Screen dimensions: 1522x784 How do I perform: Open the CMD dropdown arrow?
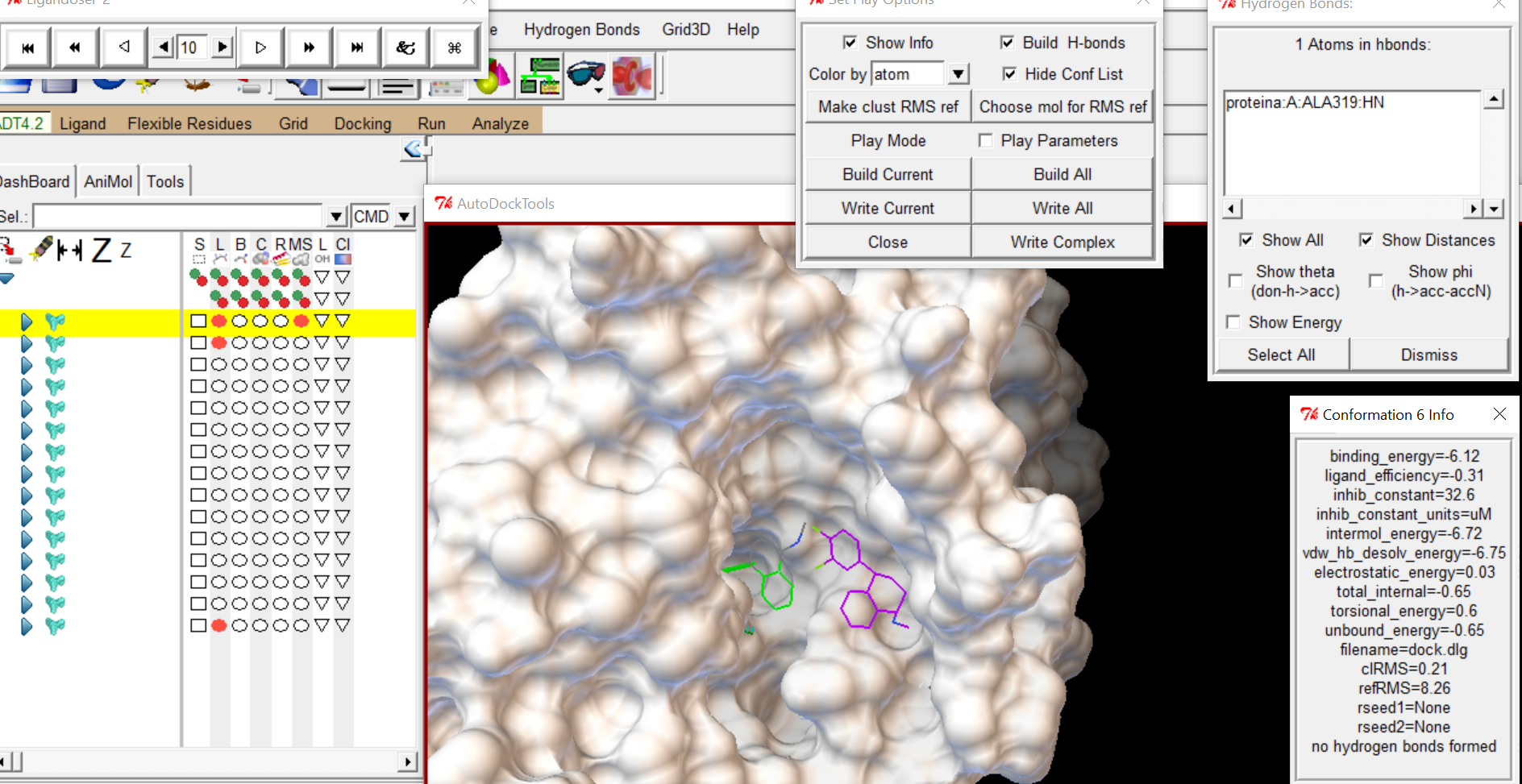tap(404, 216)
